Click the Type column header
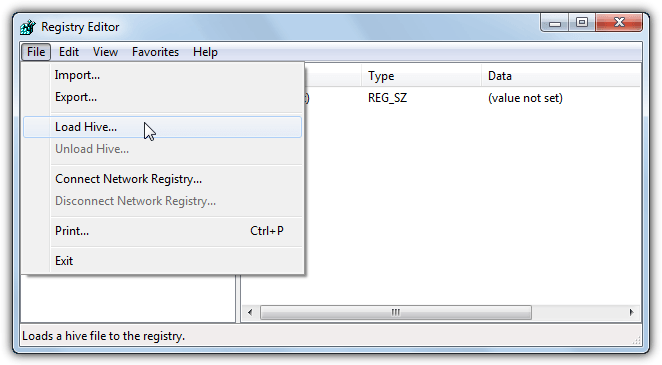The image size is (662, 365). tap(421, 76)
